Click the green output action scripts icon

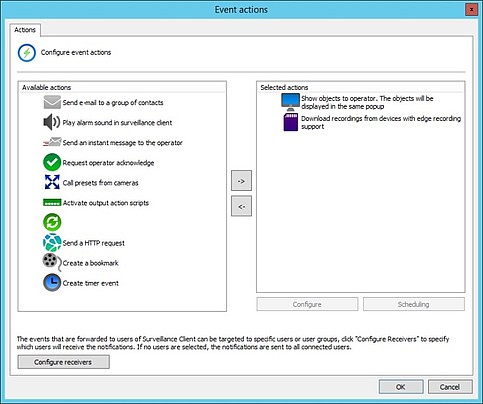tap(52, 202)
